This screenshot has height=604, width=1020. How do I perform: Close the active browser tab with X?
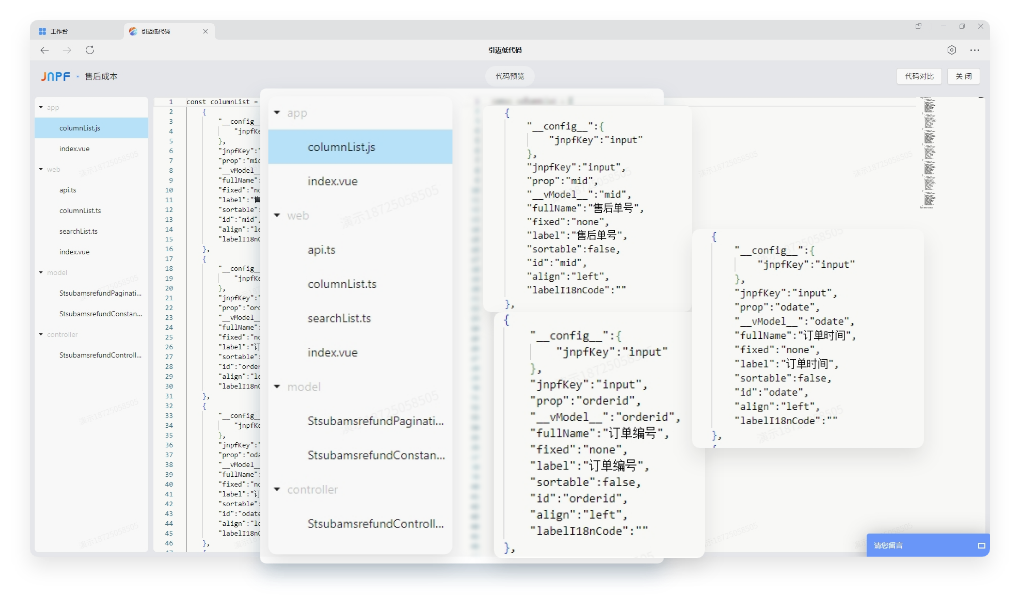[x=206, y=31]
